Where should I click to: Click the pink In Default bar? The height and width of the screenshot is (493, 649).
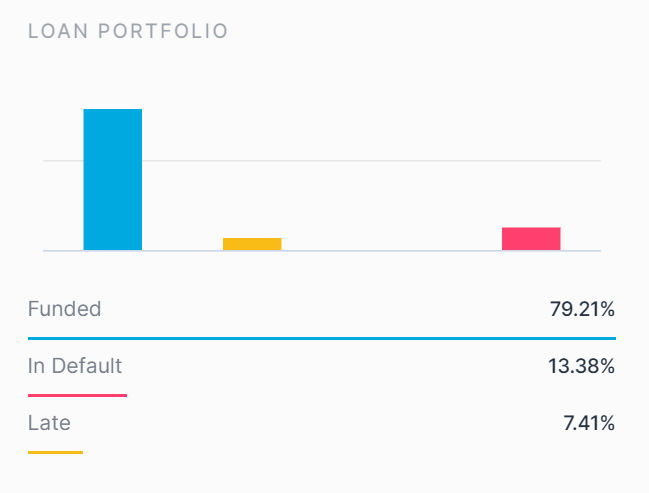pos(531,239)
